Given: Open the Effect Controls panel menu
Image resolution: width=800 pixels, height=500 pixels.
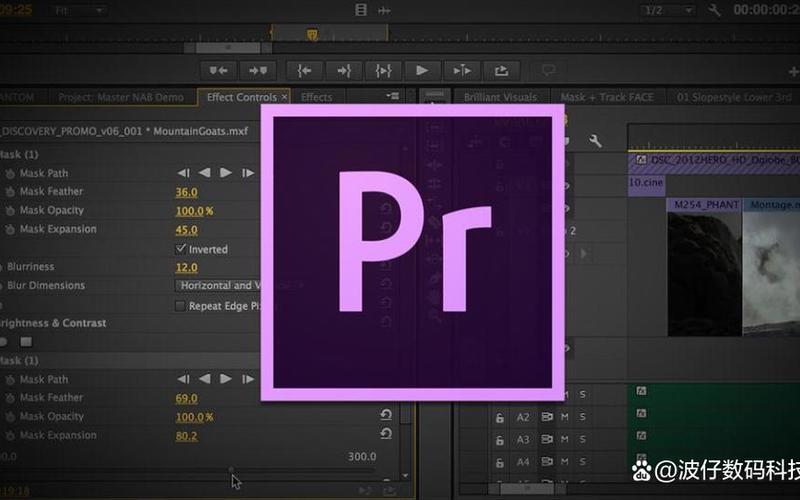Looking at the screenshot, I should [x=392, y=96].
